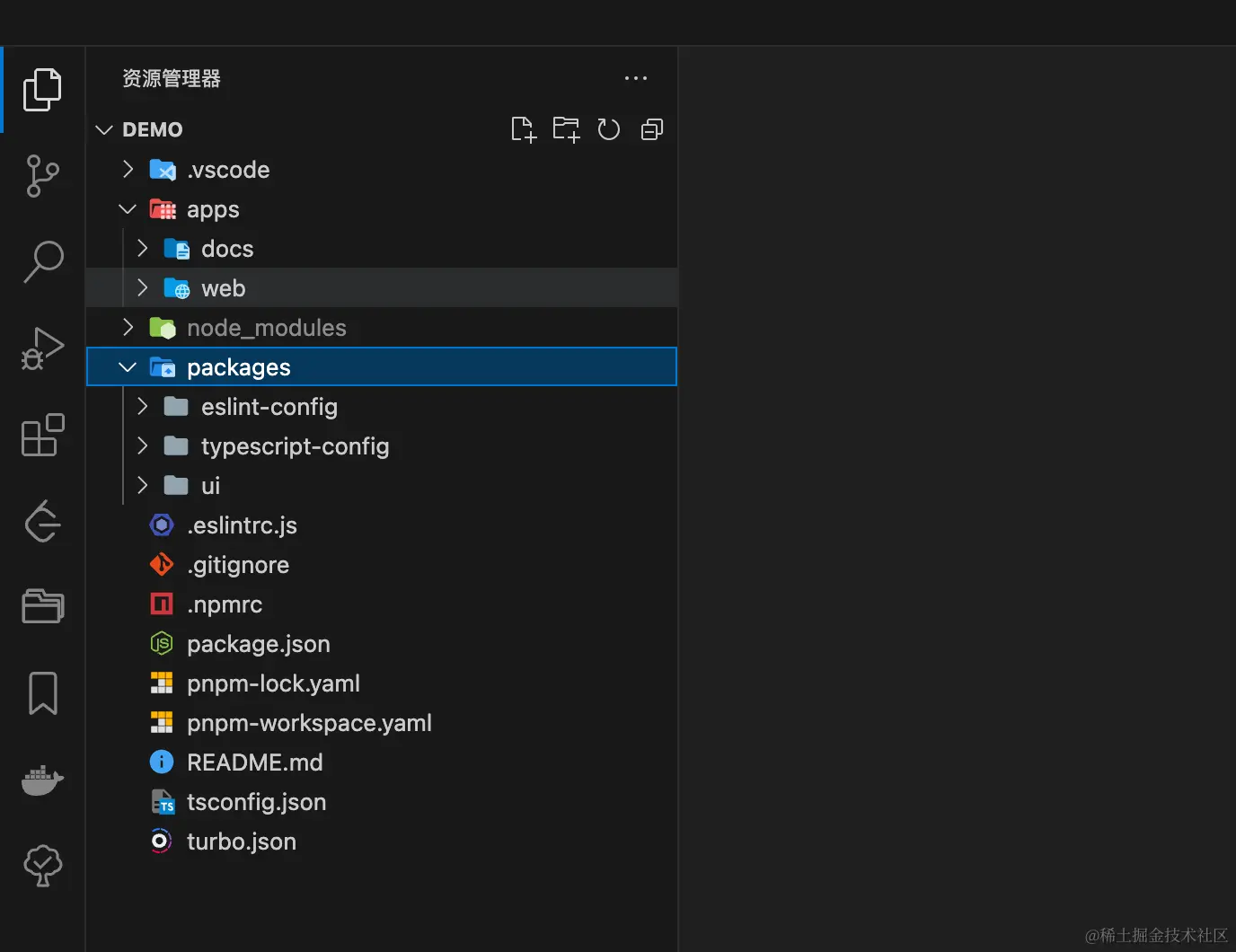Collapse all folders in explorer

[x=652, y=129]
